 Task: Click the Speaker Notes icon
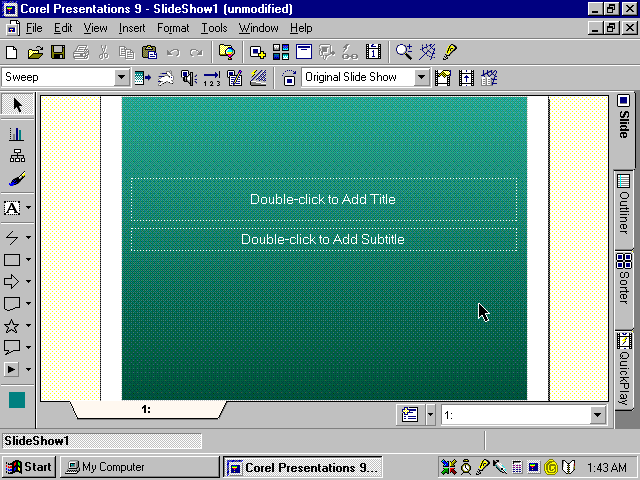235,78
